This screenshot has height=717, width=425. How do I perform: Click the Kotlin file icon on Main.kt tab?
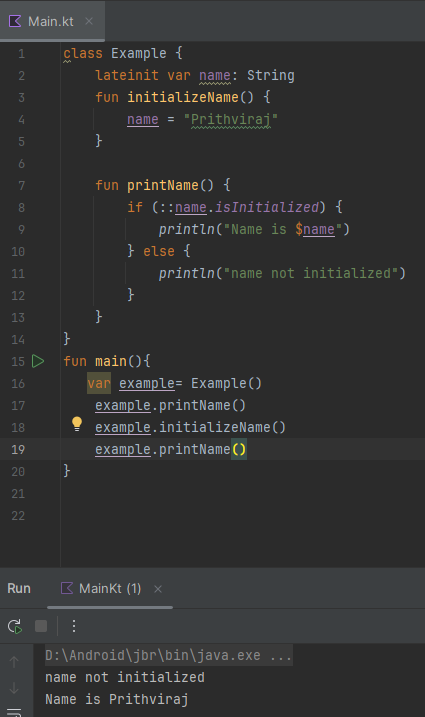coord(15,21)
